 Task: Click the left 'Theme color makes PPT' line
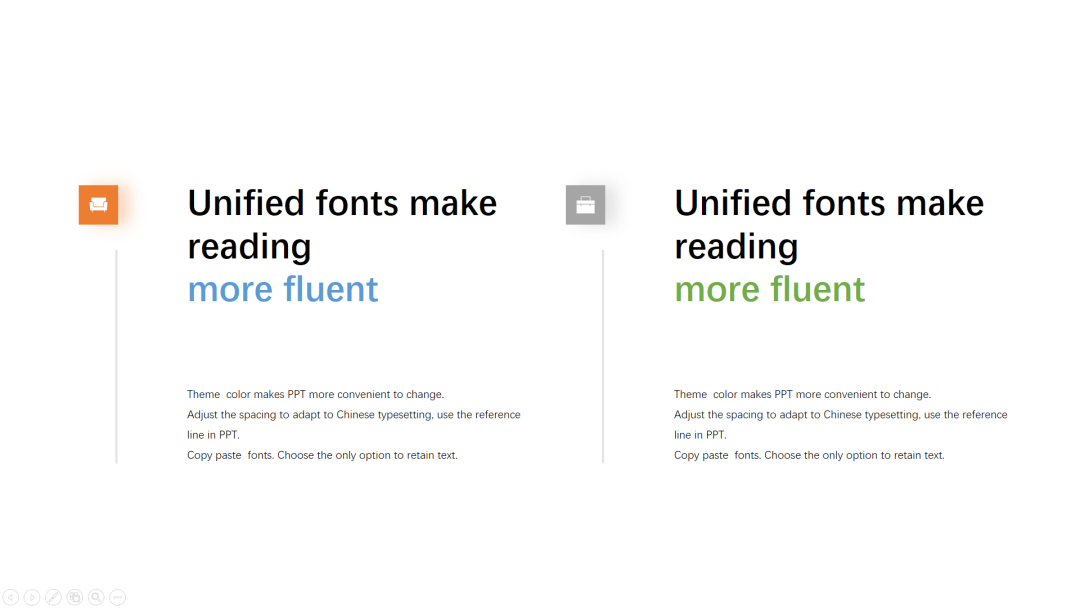(315, 395)
